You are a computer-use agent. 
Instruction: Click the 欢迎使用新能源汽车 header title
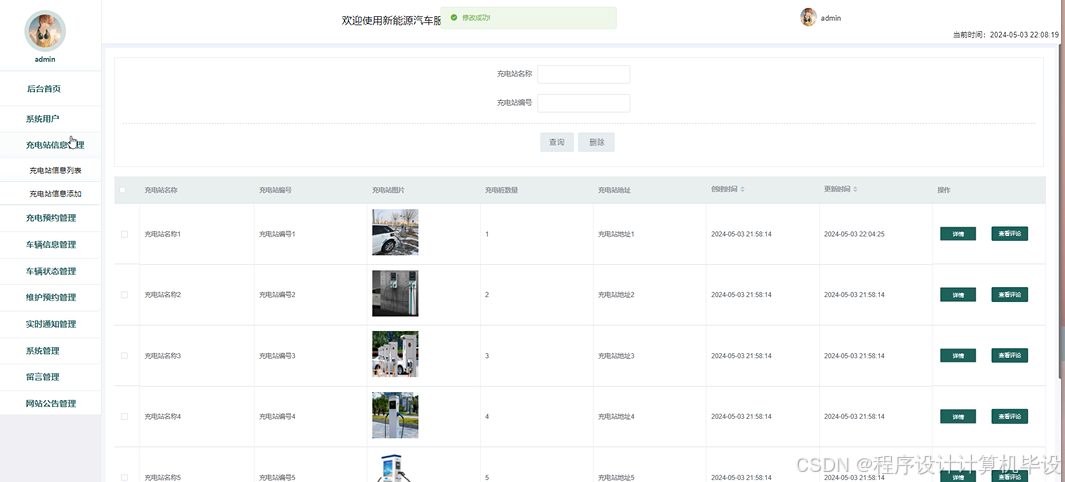click(391, 20)
